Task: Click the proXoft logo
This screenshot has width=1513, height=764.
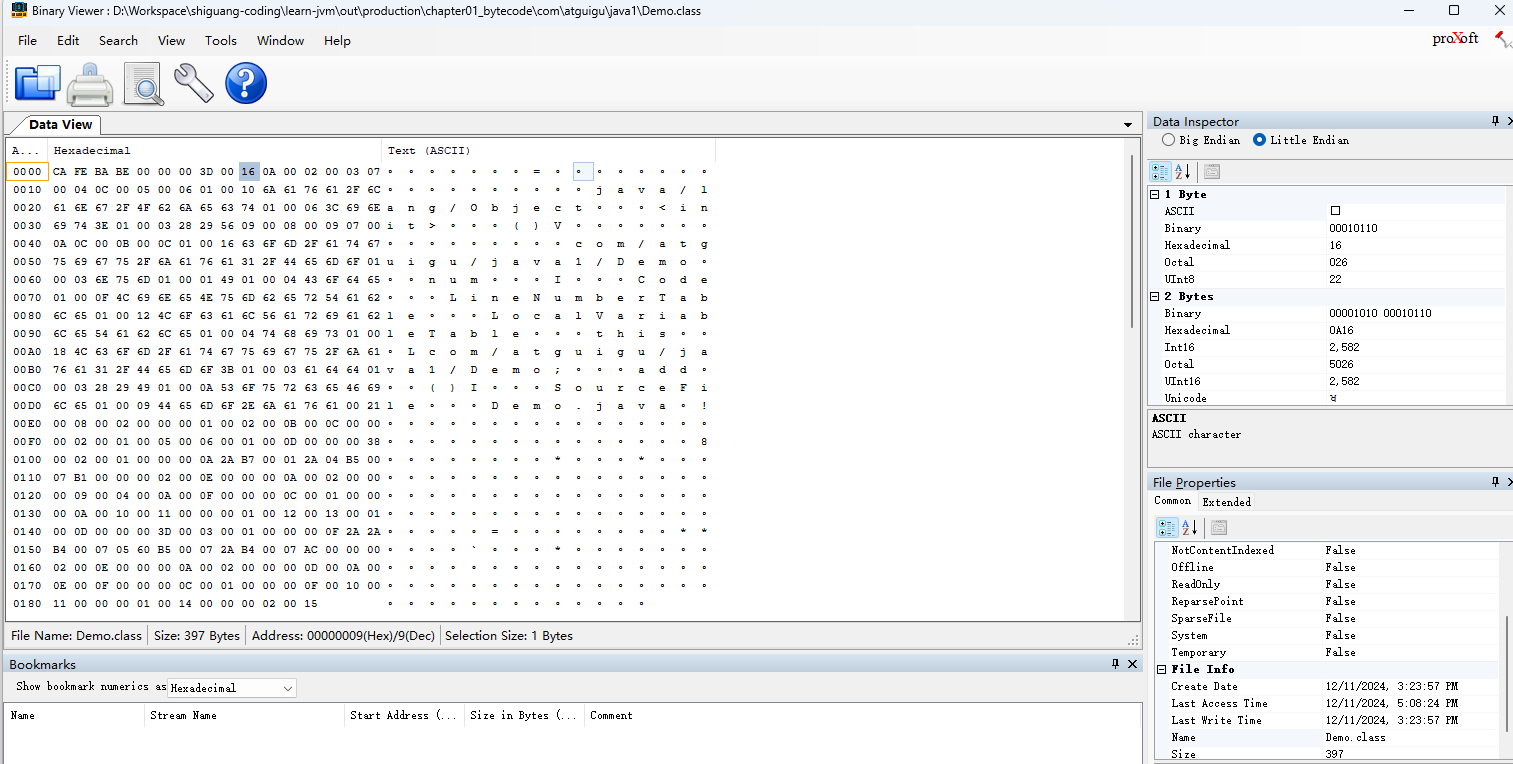Action: pos(1455,38)
